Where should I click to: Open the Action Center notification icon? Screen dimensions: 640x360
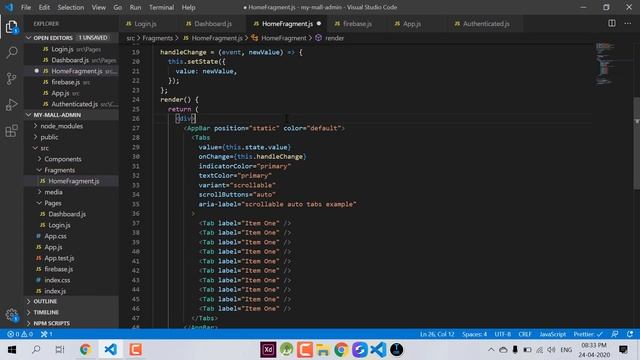[623, 349]
